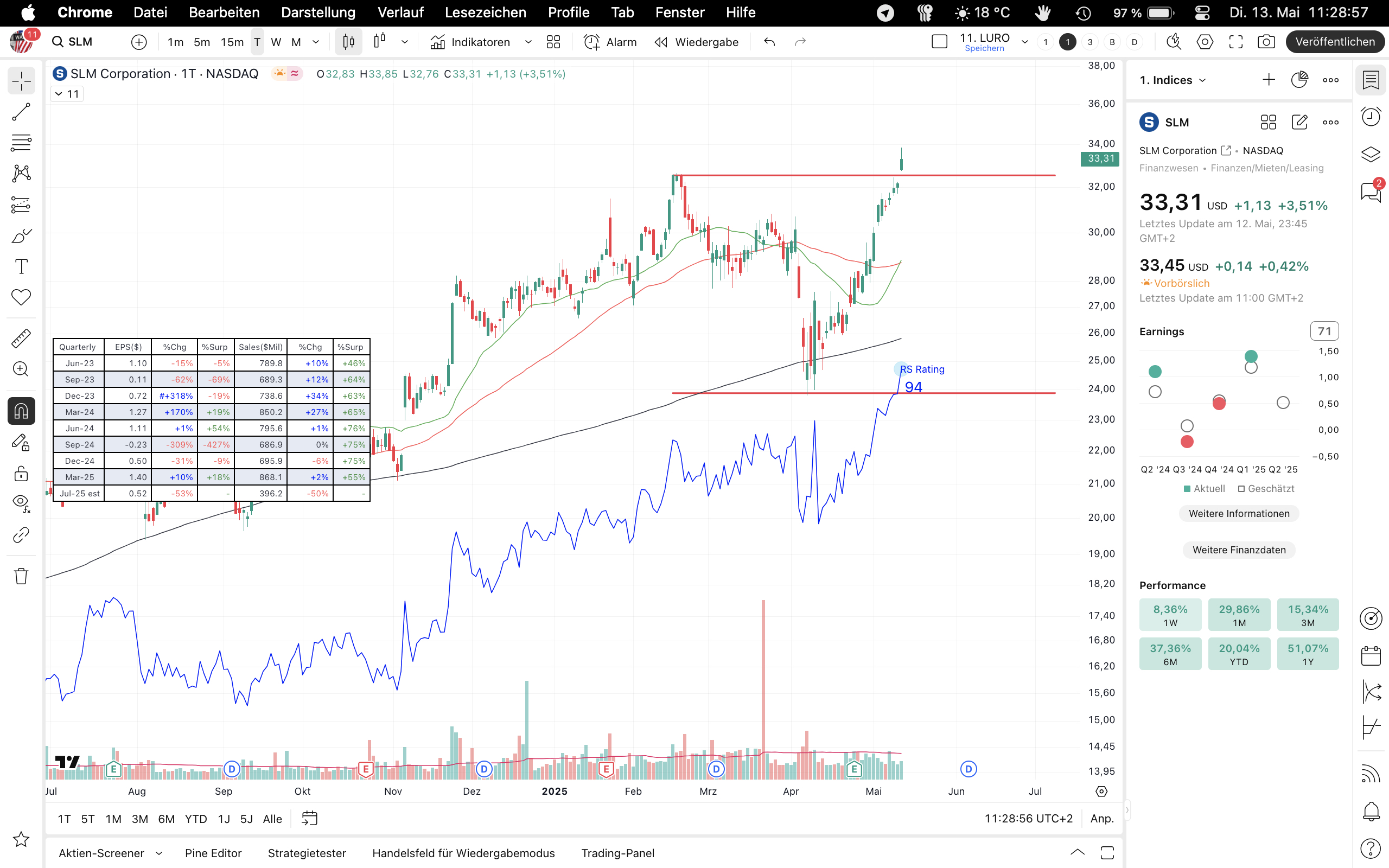
Task: Take a chart snapshot with the camera icon
Action: 1266,42
